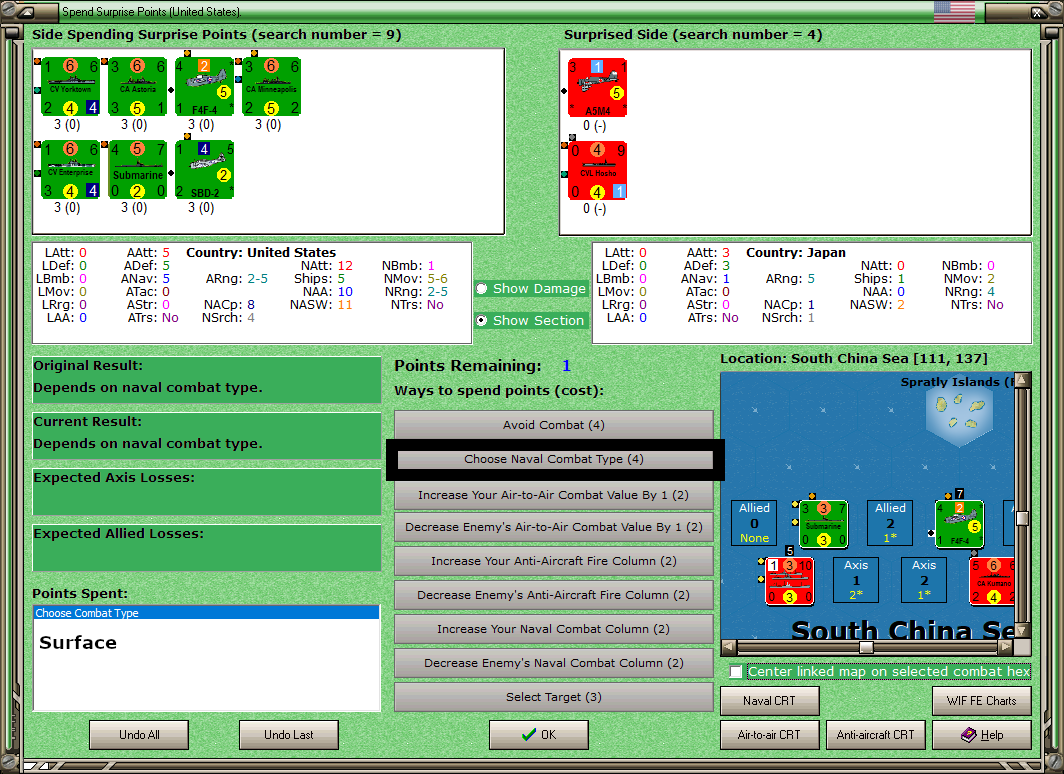Image resolution: width=1064 pixels, height=774 pixels.
Task: Open the Naval CRT chart
Action: point(770,701)
